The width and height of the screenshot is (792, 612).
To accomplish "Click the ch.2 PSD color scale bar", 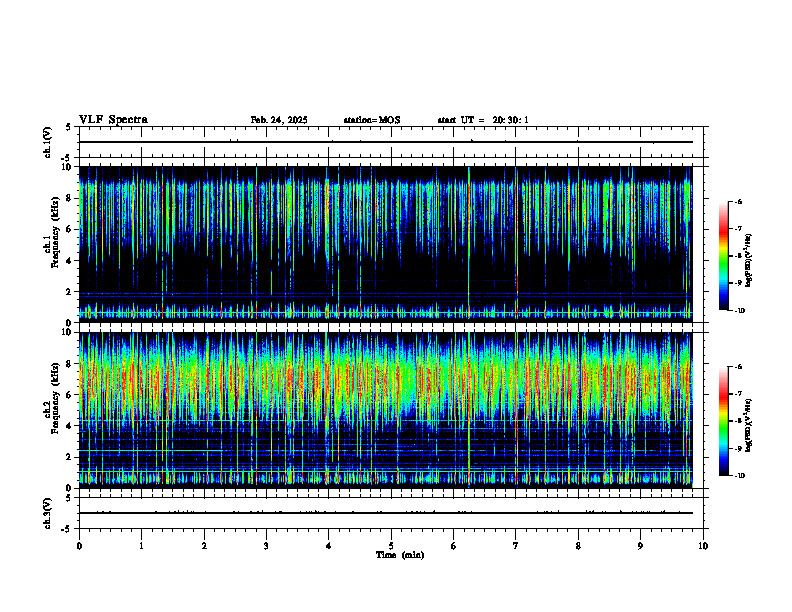I will pos(724,421).
